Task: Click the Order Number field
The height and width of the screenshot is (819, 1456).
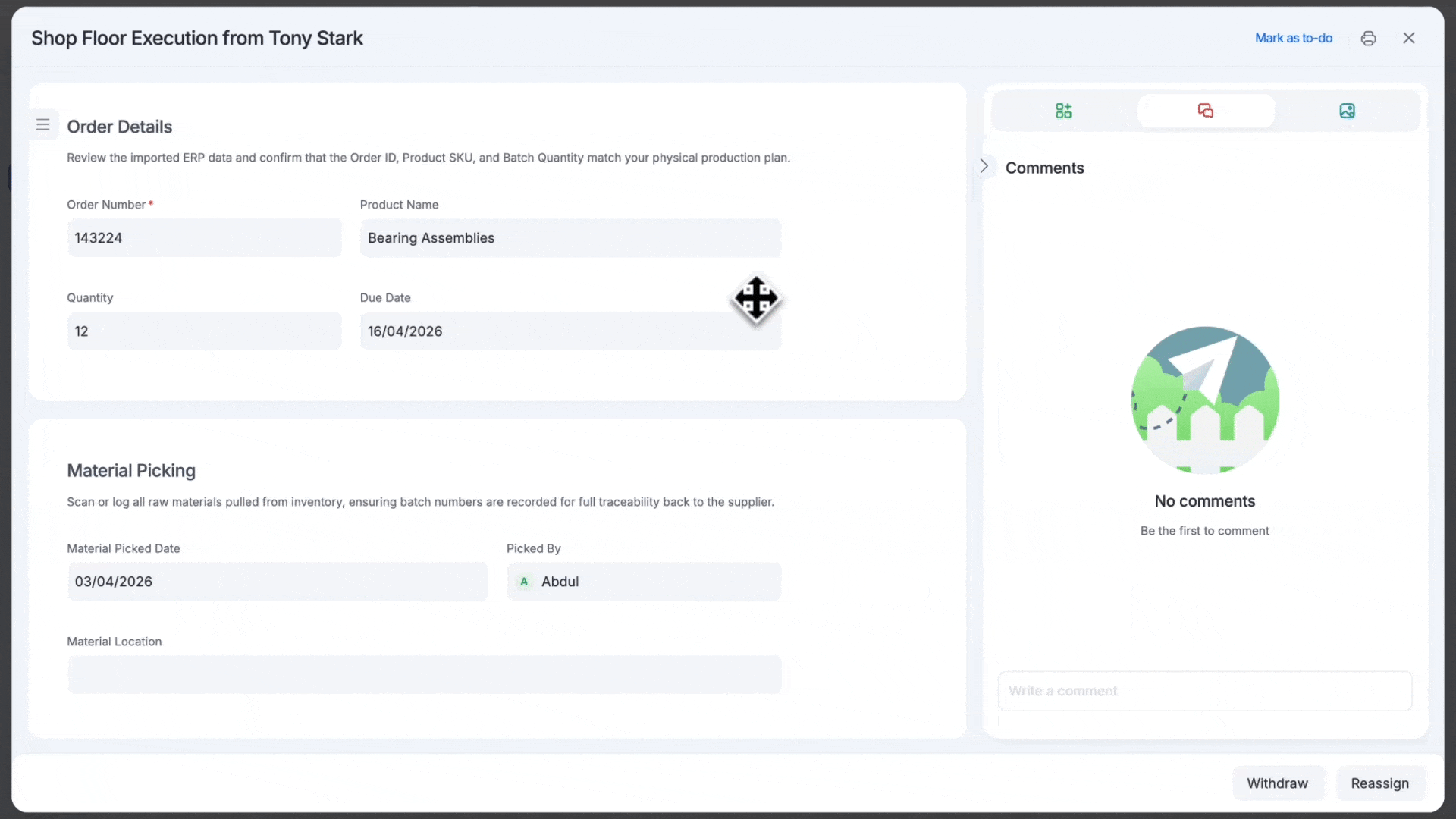Action: point(204,238)
